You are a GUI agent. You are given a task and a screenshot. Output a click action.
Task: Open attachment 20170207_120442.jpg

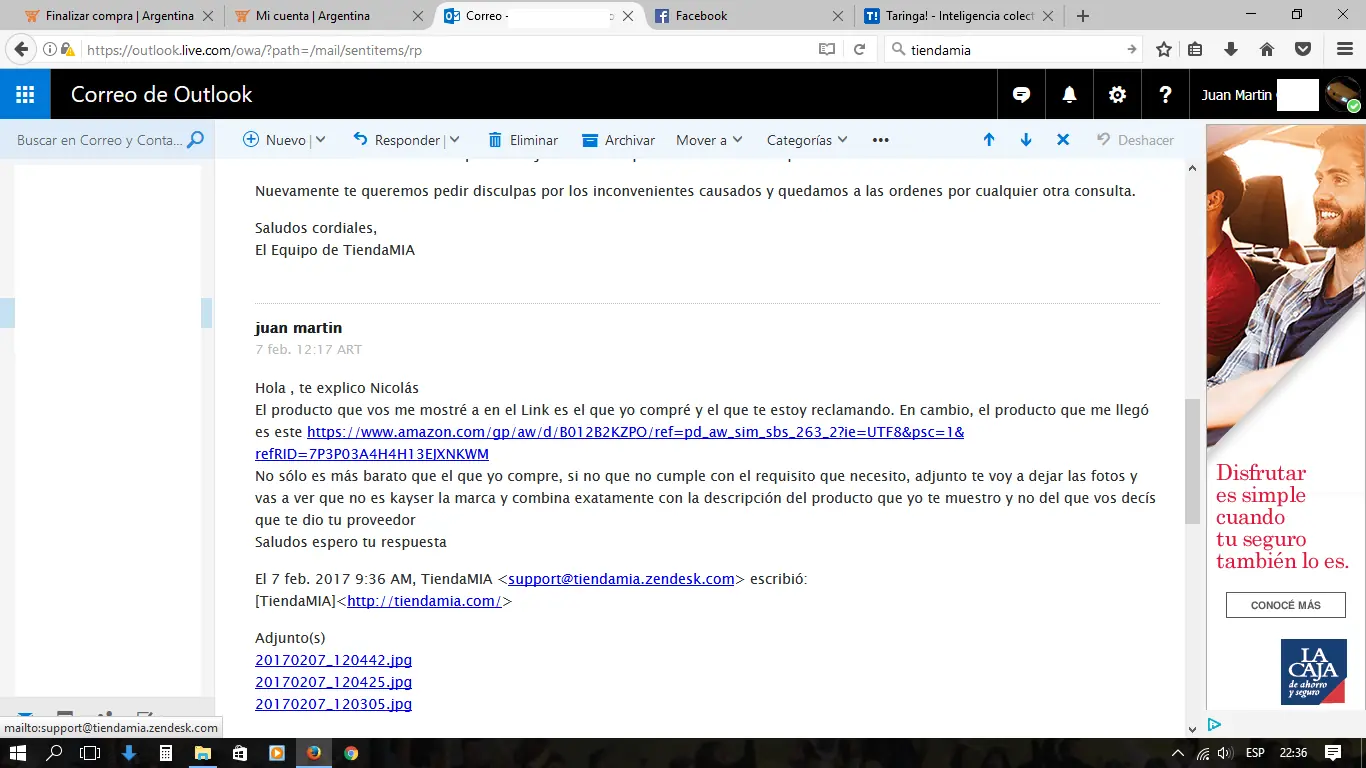pos(333,660)
